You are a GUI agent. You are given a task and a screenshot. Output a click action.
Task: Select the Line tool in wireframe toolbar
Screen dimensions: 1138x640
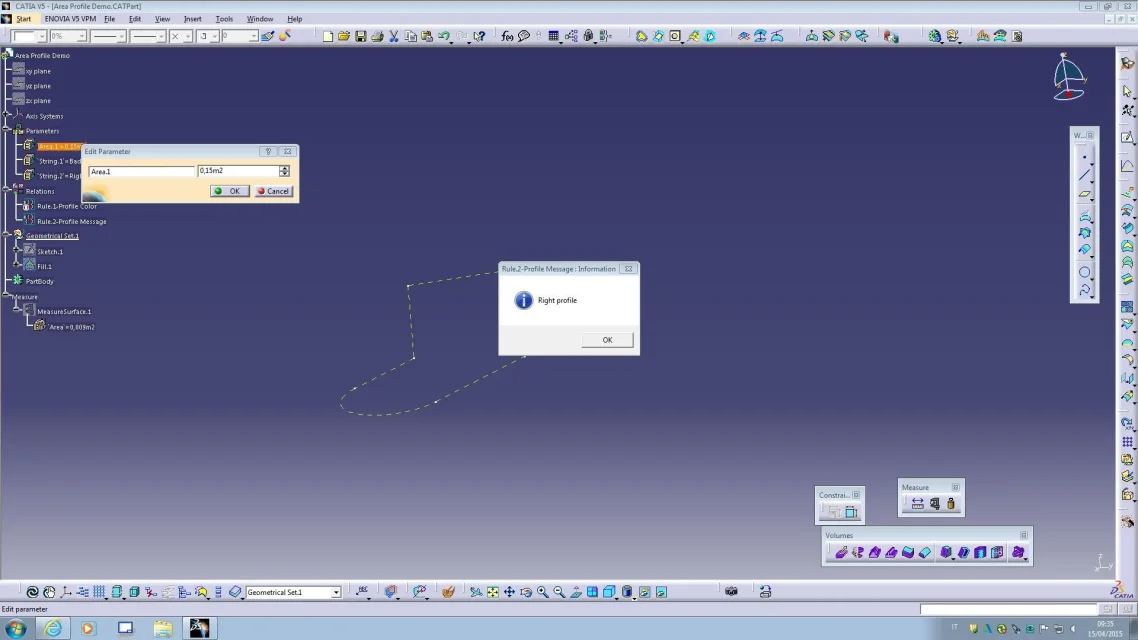click(x=1085, y=175)
